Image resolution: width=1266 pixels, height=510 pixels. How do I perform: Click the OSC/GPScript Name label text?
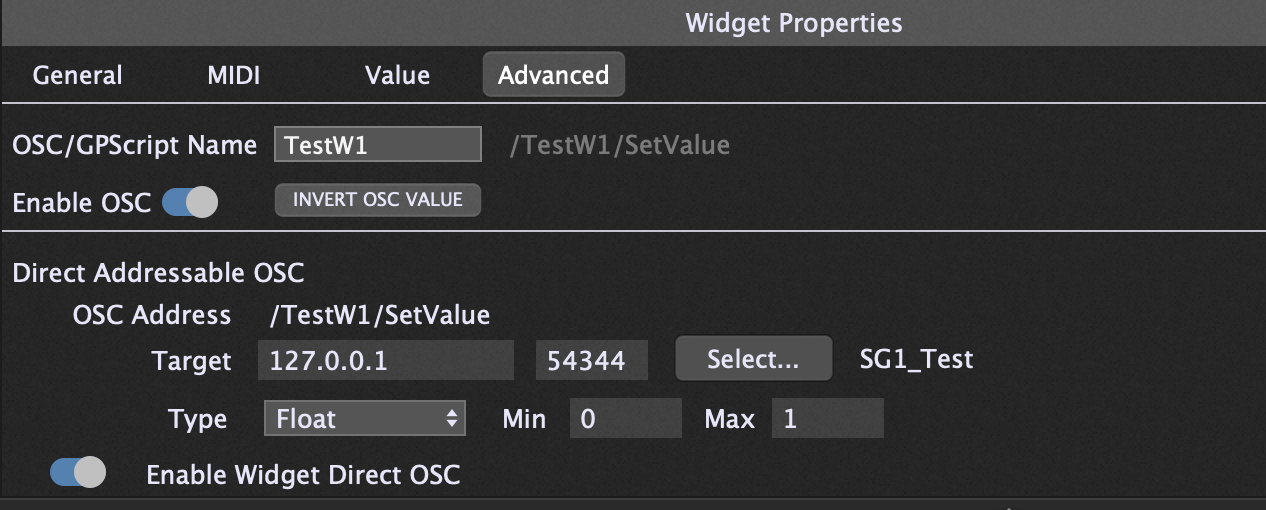(134, 146)
